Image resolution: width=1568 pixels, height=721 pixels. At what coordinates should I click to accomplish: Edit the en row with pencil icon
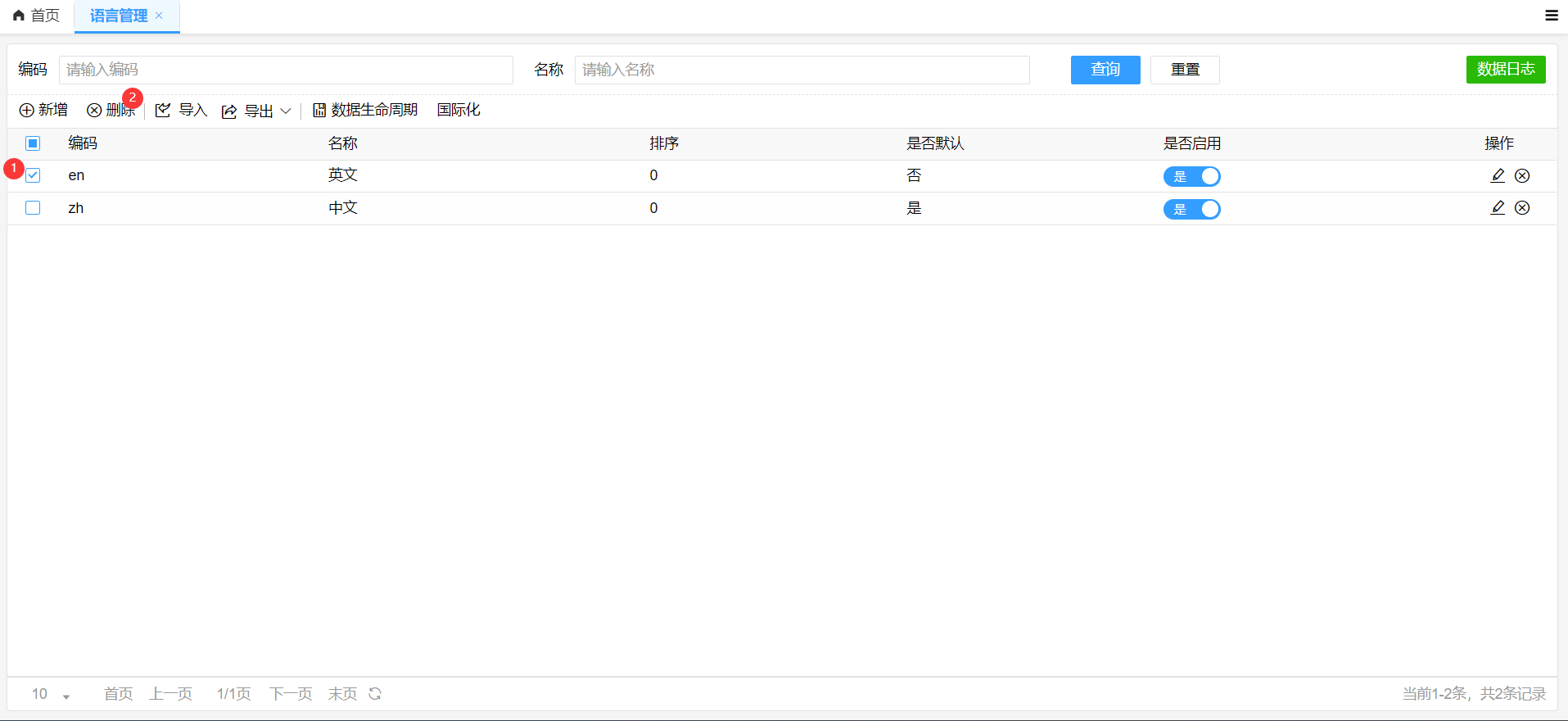pos(1498,175)
